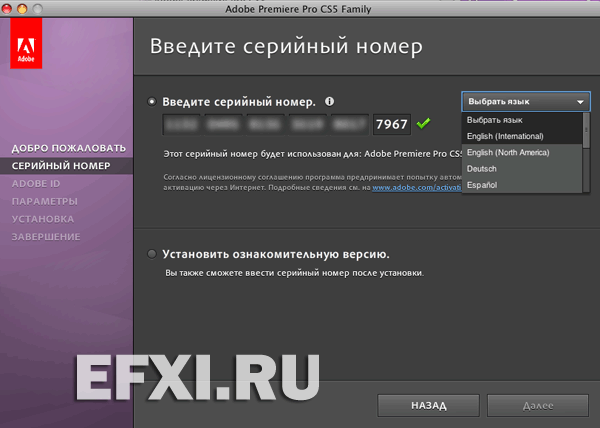600x428 pixels.
Task: Click the fifth blurred serial number field
Action: (x=350, y=124)
